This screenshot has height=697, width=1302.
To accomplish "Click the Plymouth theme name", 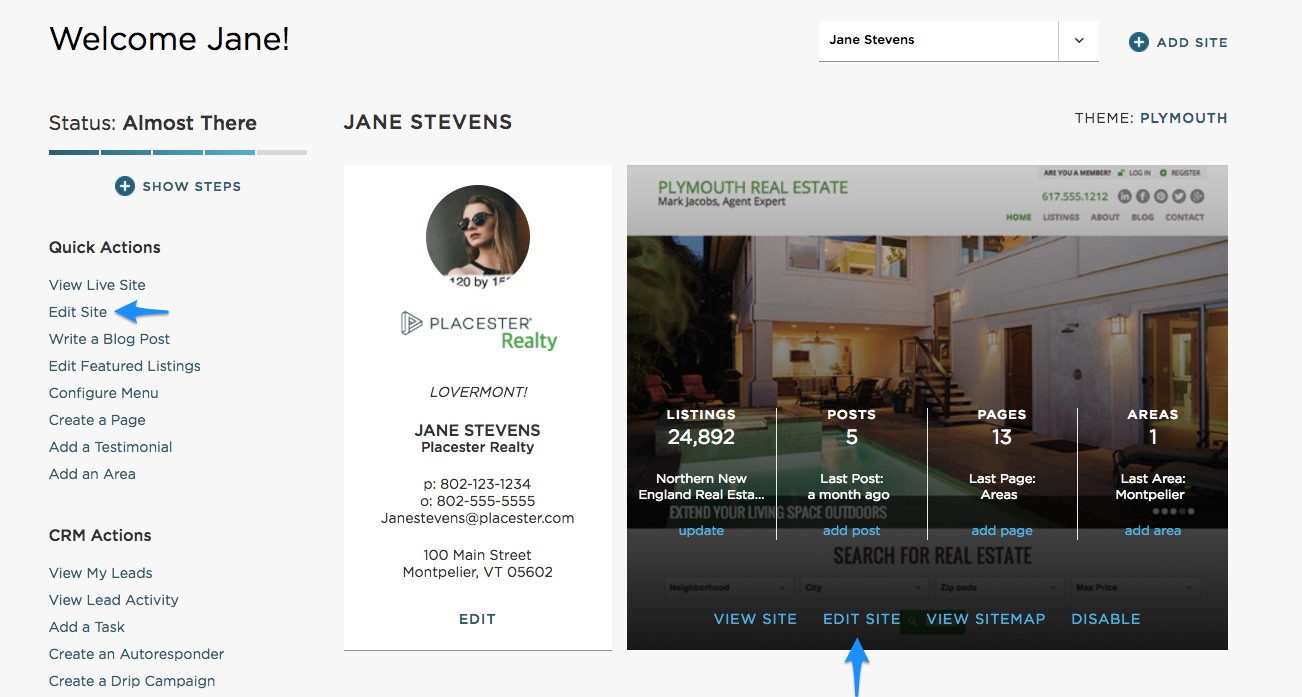I will coord(1184,118).
